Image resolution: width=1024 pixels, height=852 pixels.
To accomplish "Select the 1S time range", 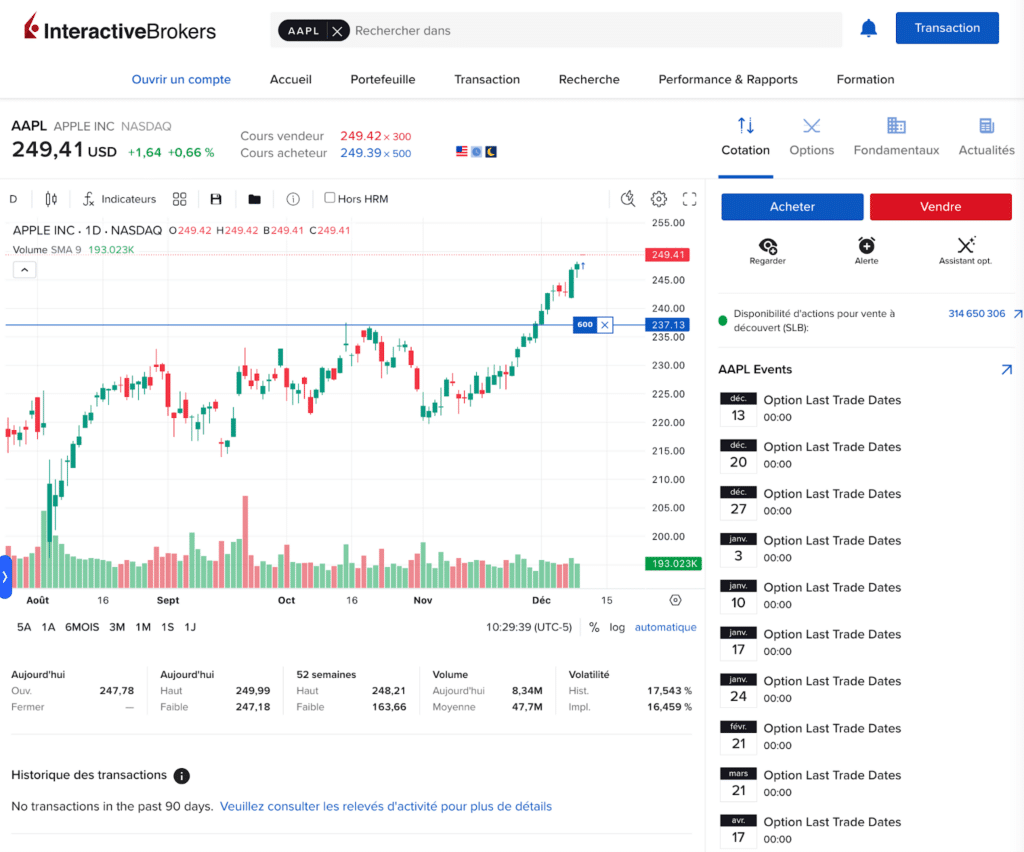I will (x=168, y=627).
